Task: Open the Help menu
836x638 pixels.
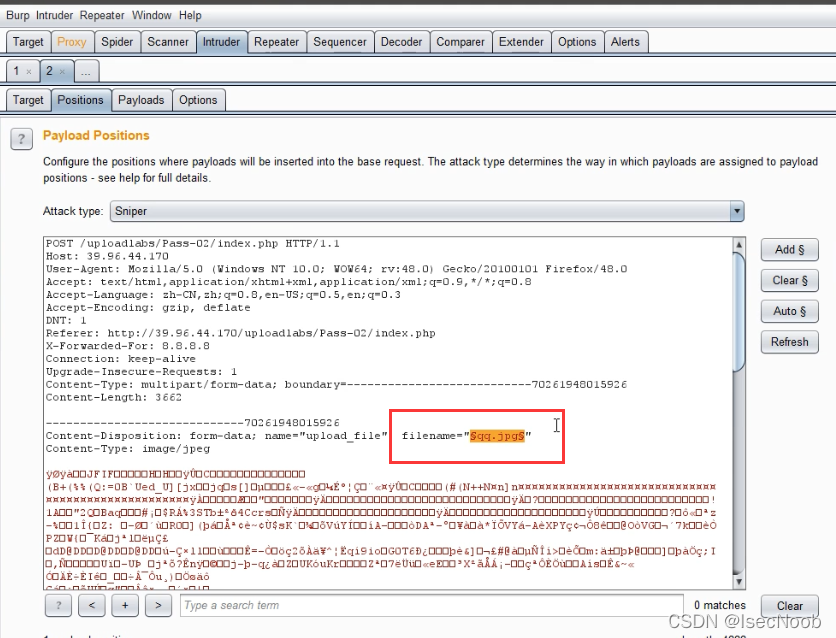Action: [190, 15]
